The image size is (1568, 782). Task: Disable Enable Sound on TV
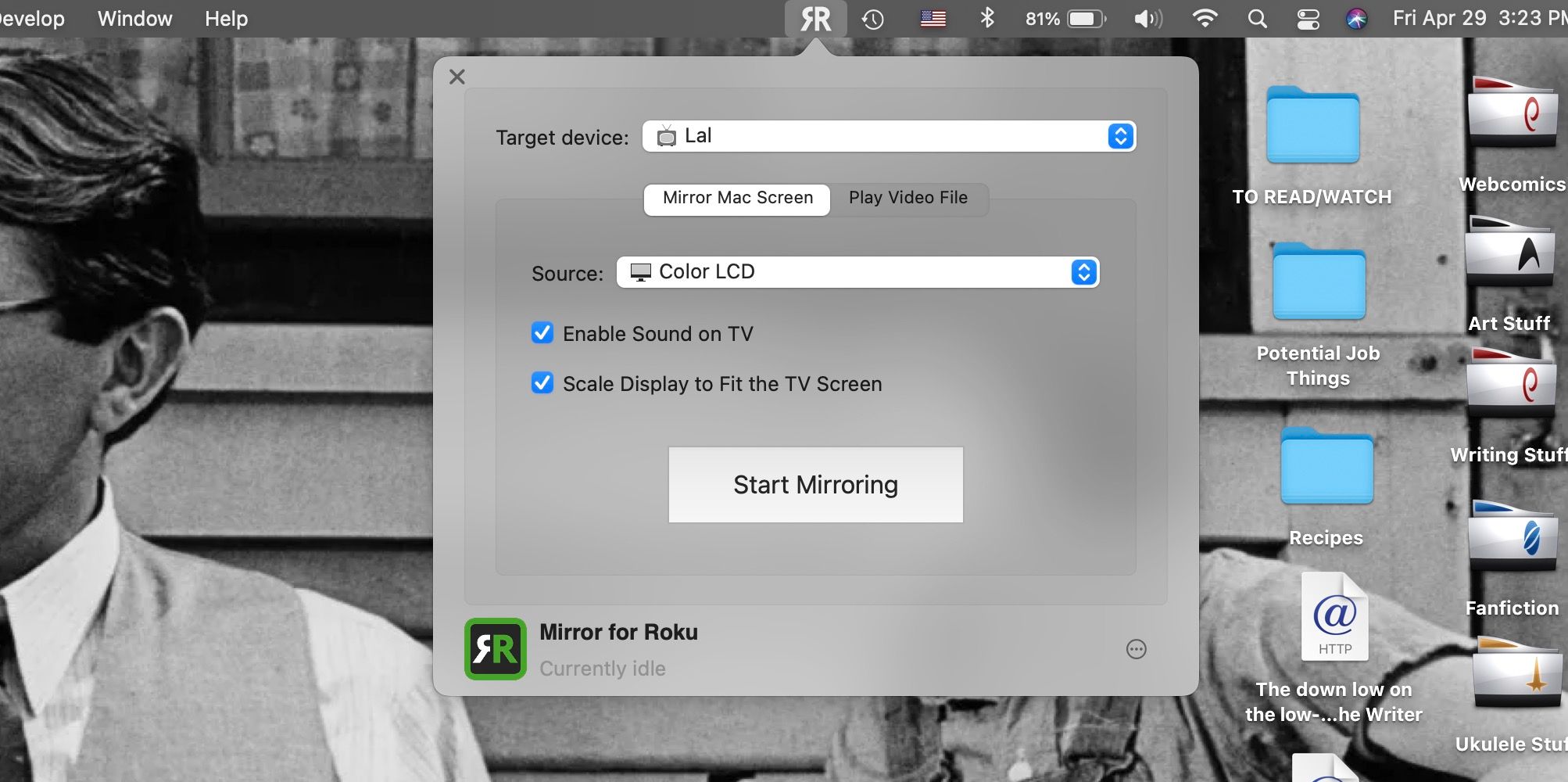[x=542, y=333]
